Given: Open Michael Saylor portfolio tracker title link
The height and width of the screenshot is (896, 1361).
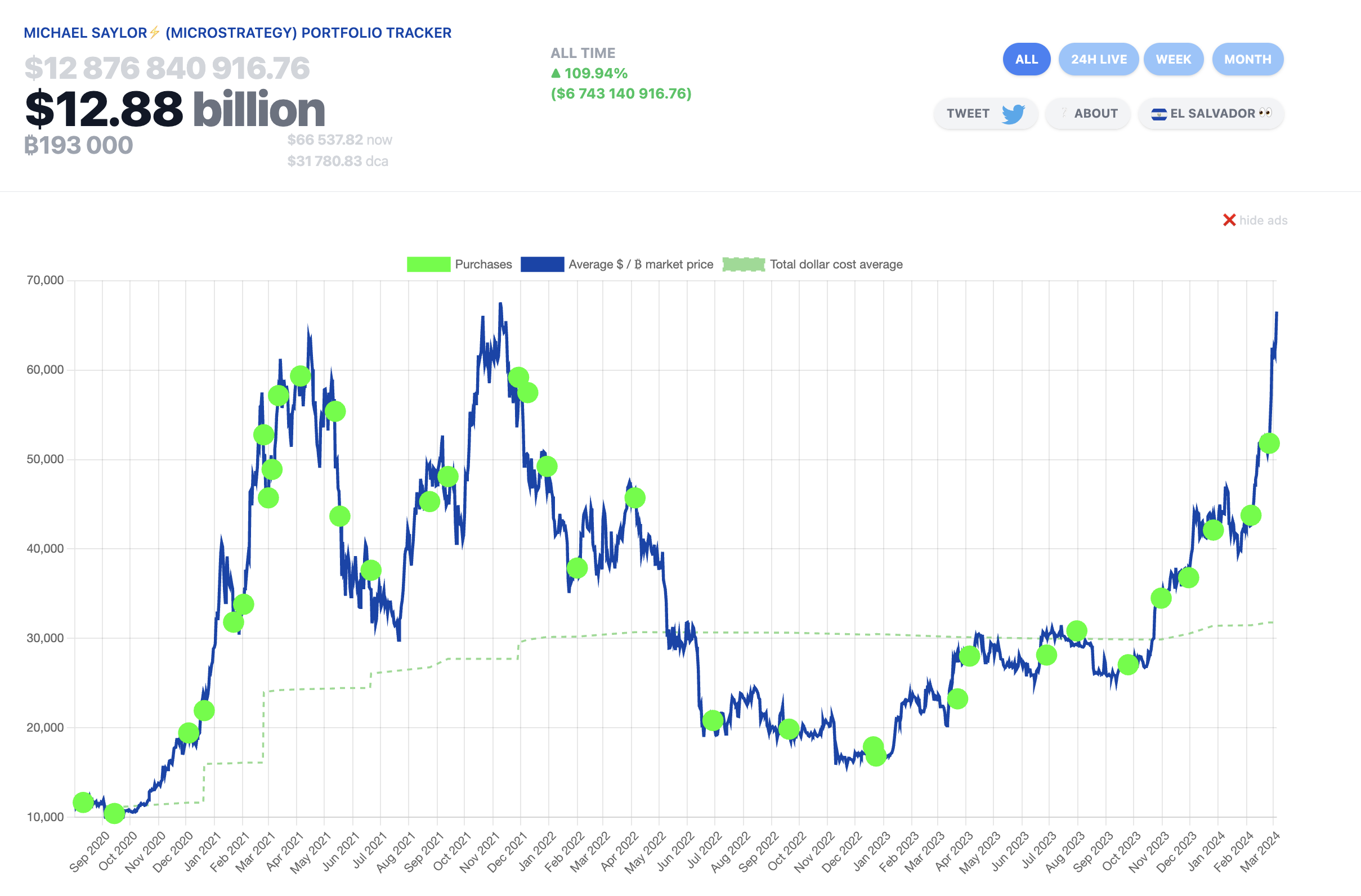Looking at the screenshot, I should coord(238,33).
